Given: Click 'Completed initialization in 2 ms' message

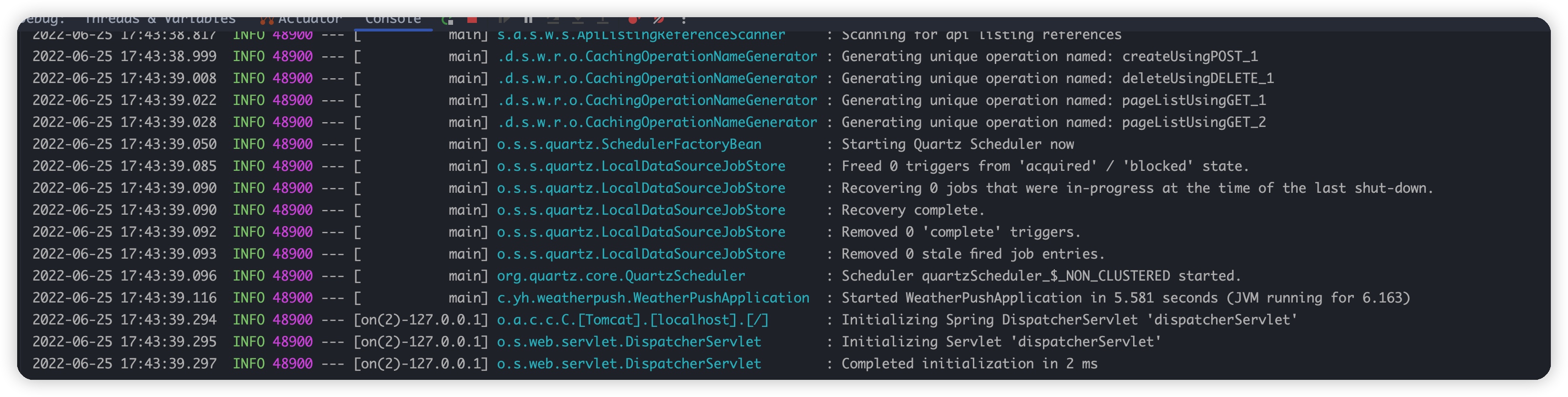Looking at the screenshot, I should point(969,364).
